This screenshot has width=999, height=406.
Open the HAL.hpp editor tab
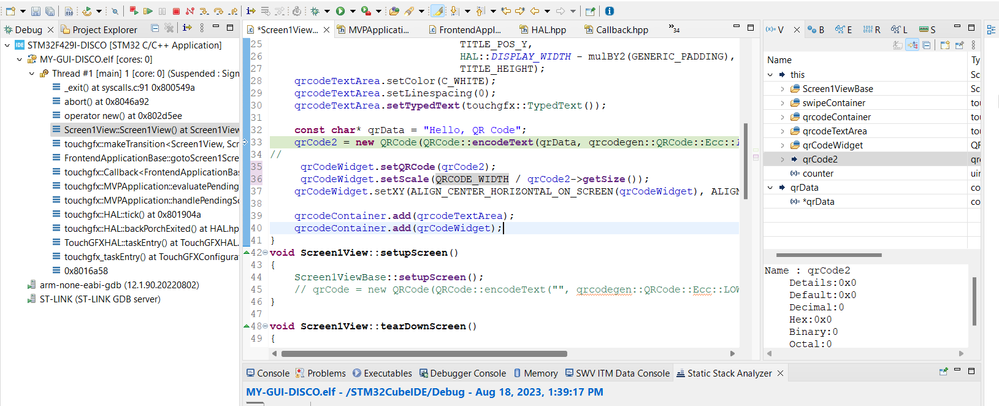coord(542,29)
